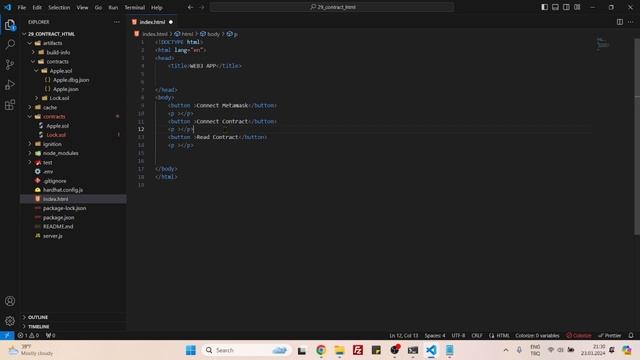Open FileZilla from the taskbar
The width and height of the screenshot is (640, 360).
(358, 350)
